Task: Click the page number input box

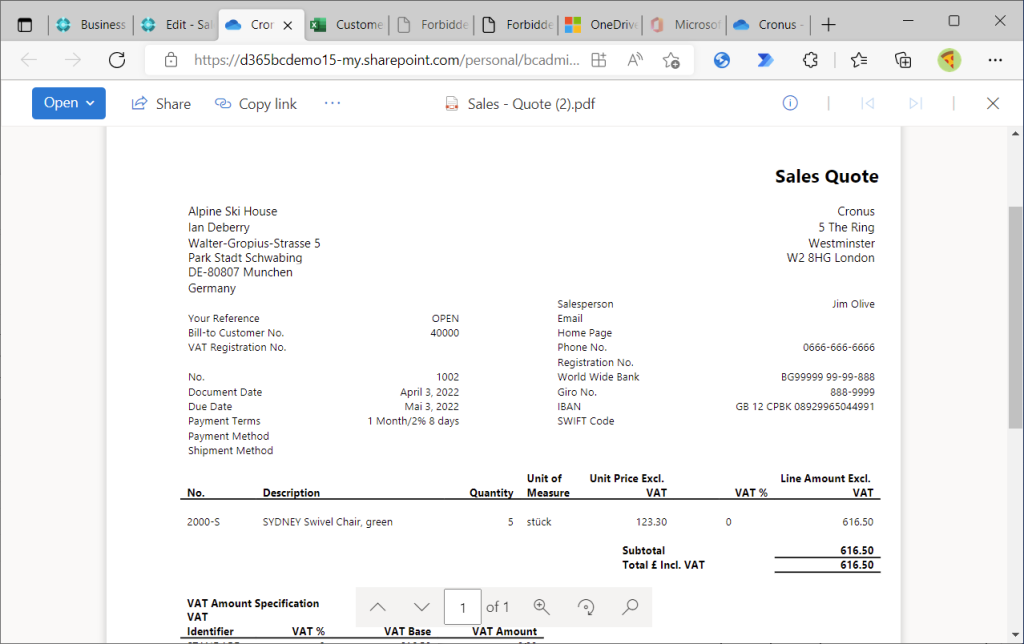Action: (462, 607)
